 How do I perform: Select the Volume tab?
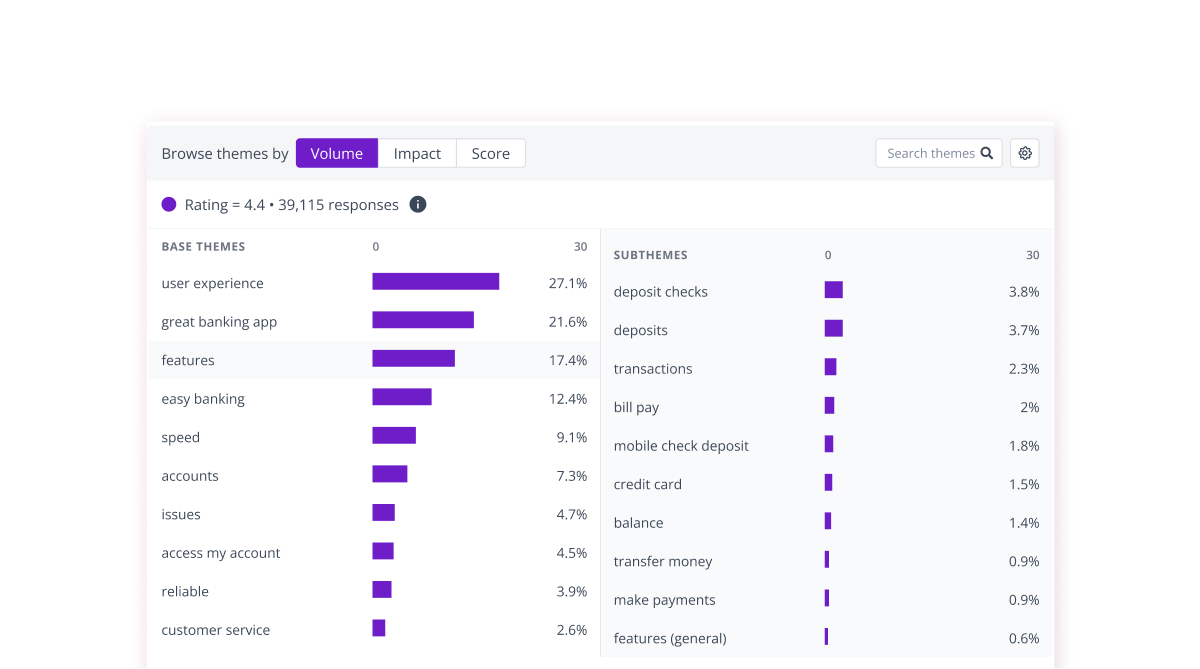tap(336, 153)
